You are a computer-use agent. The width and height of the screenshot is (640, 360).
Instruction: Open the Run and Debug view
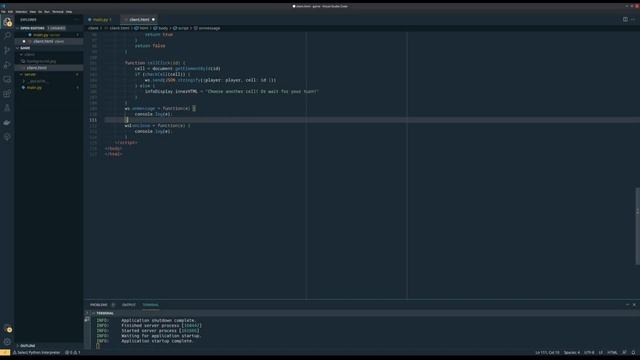[x=7, y=64]
